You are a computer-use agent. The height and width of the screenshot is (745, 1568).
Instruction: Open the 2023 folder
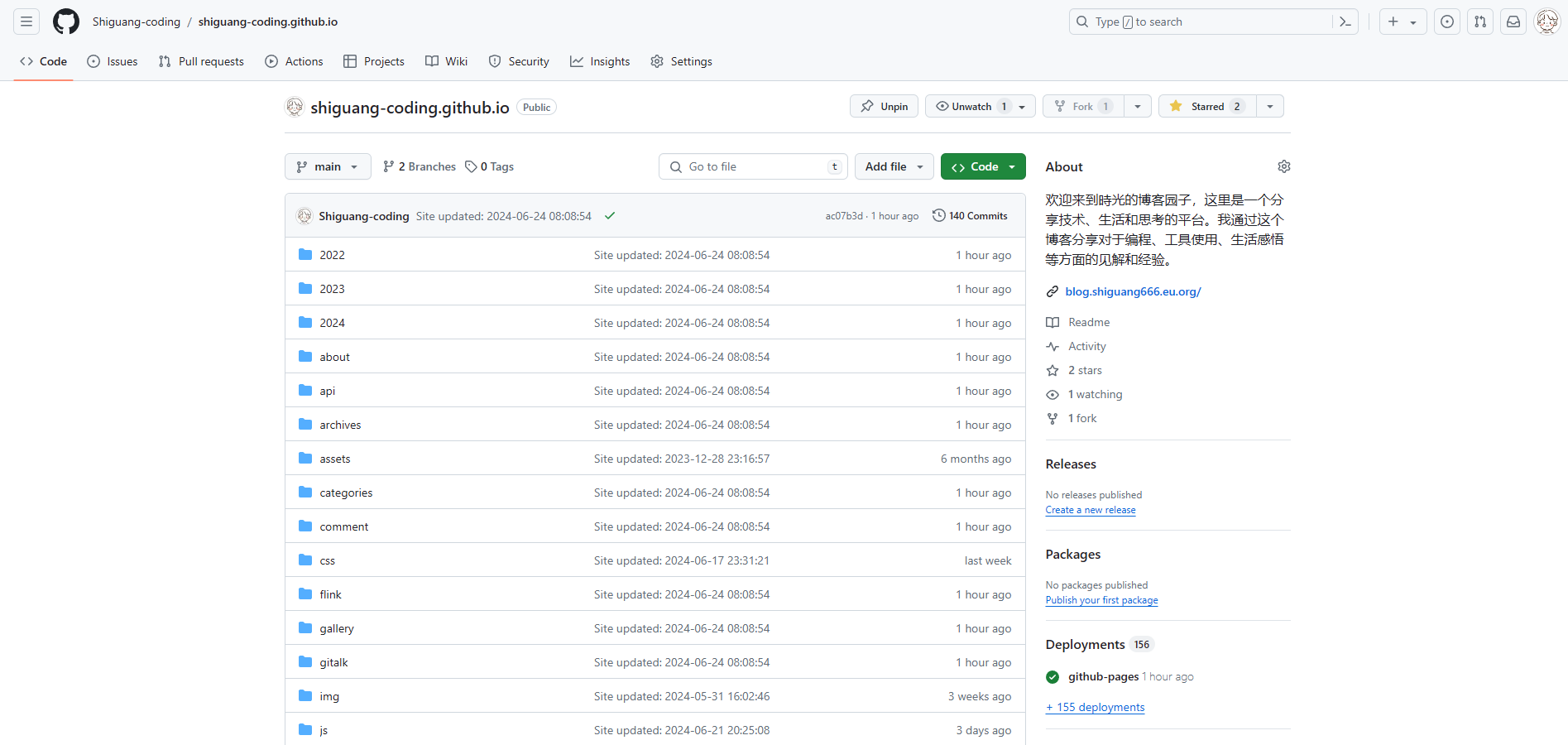tap(332, 289)
